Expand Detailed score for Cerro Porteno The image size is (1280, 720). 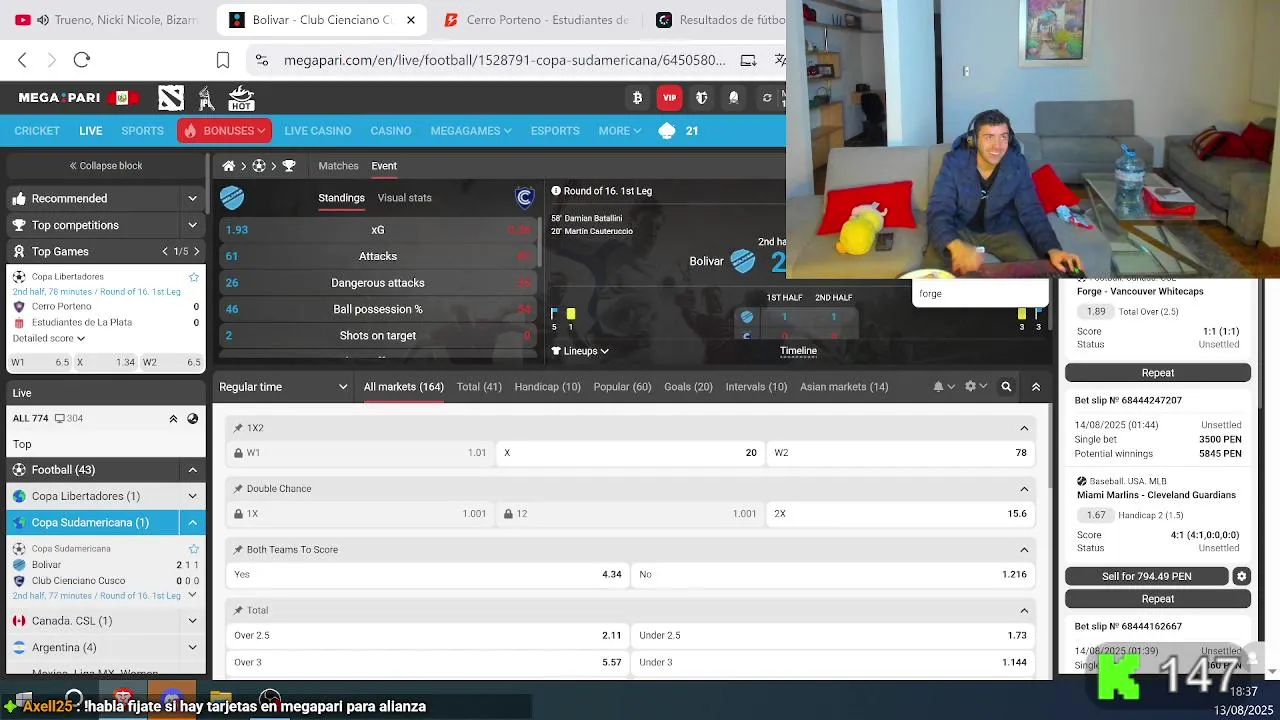(48, 338)
